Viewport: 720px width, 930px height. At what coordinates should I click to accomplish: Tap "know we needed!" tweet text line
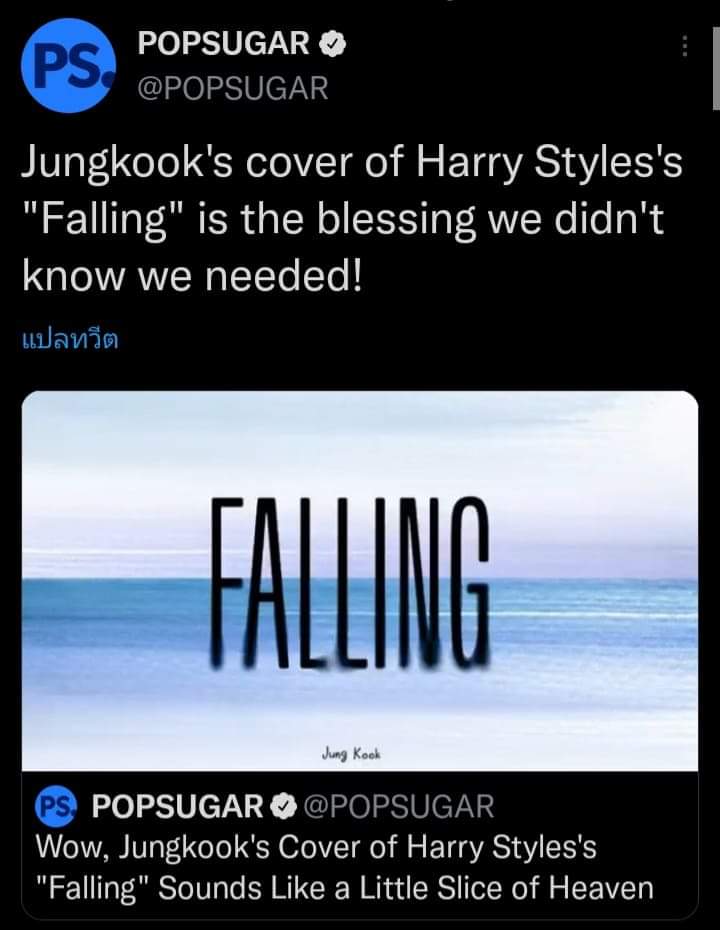192,276
